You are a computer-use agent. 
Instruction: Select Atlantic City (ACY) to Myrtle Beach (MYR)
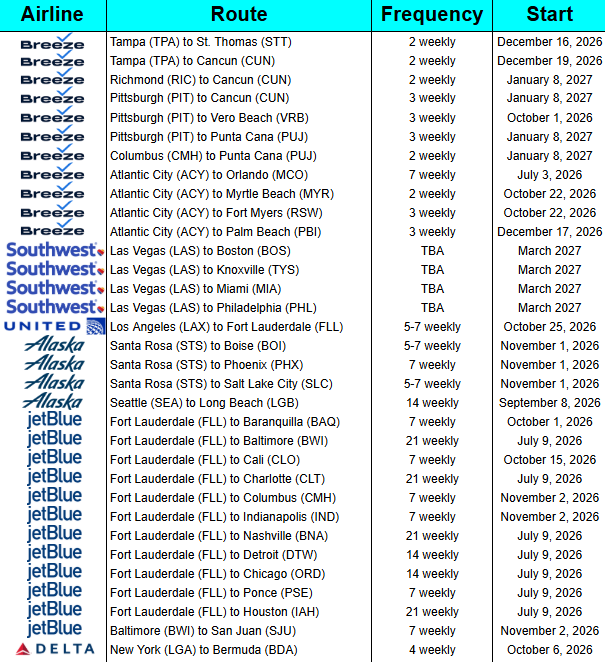click(x=222, y=194)
